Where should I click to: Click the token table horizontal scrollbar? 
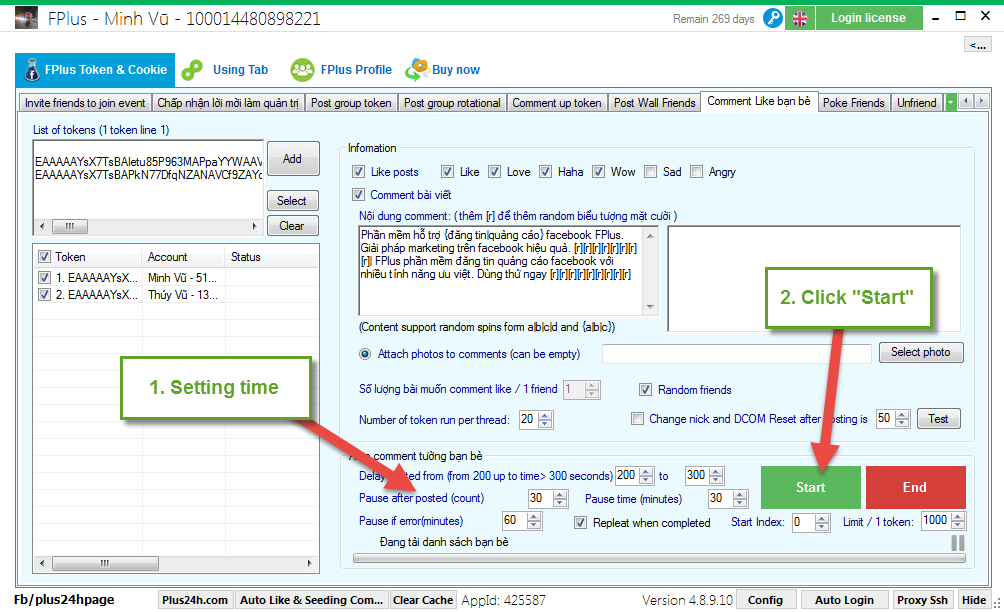tap(176, 563)
